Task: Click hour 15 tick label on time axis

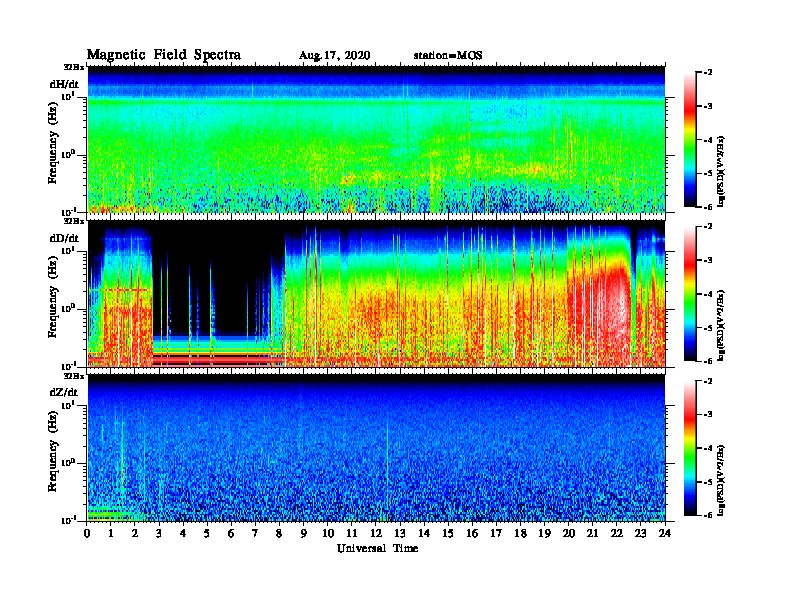Action: coord(448,534)
